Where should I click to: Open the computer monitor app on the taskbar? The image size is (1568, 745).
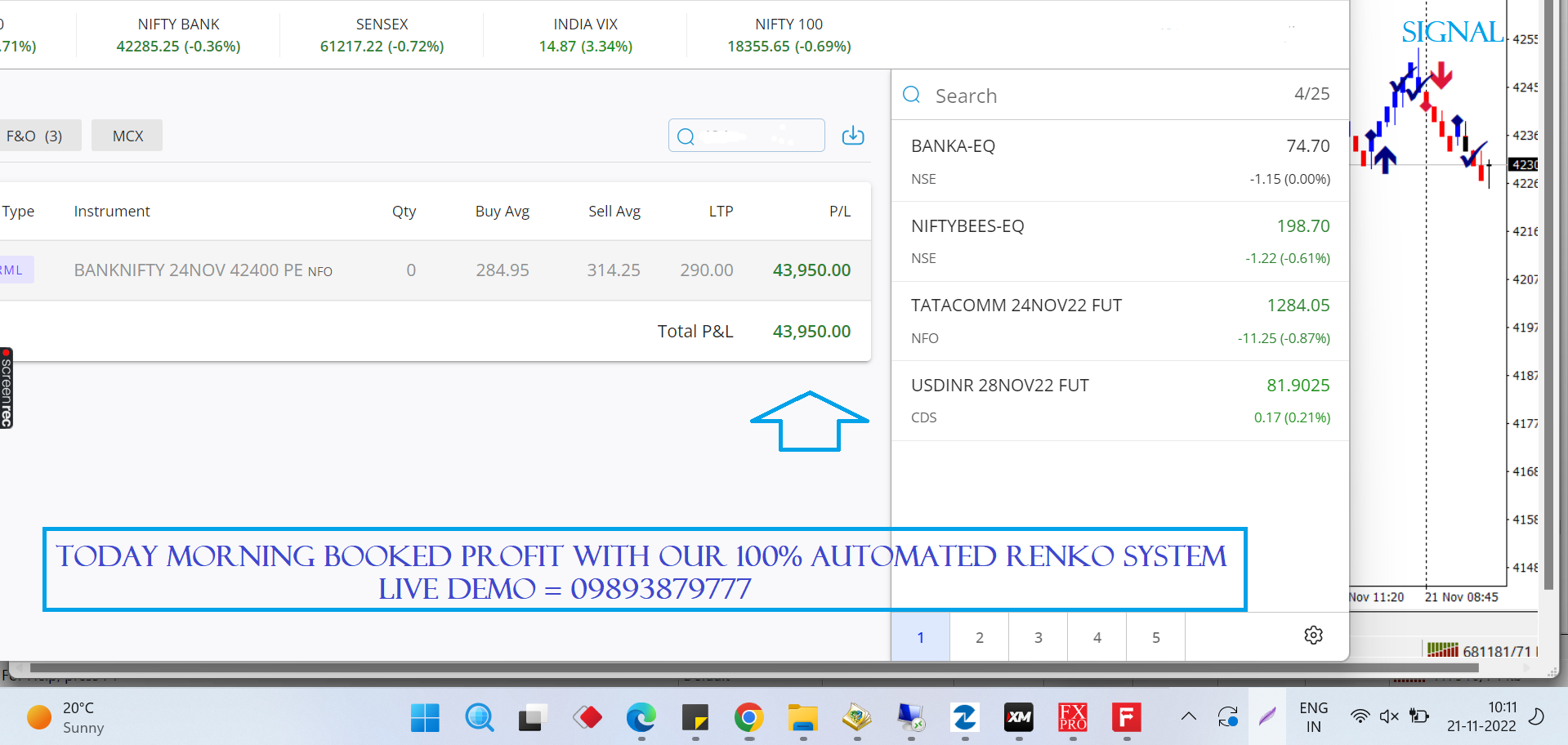coord(910,717)
